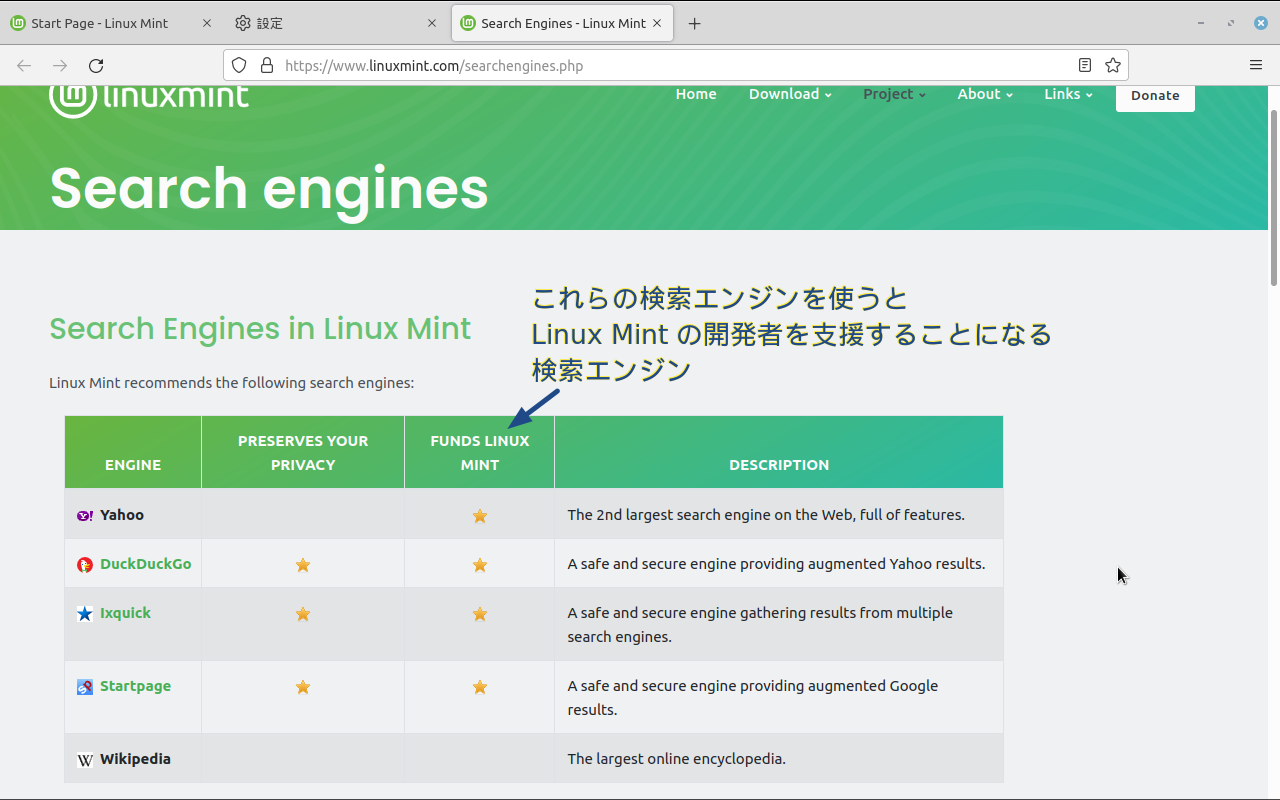Open the Firefox hamburger menu

pos(1256,65)
